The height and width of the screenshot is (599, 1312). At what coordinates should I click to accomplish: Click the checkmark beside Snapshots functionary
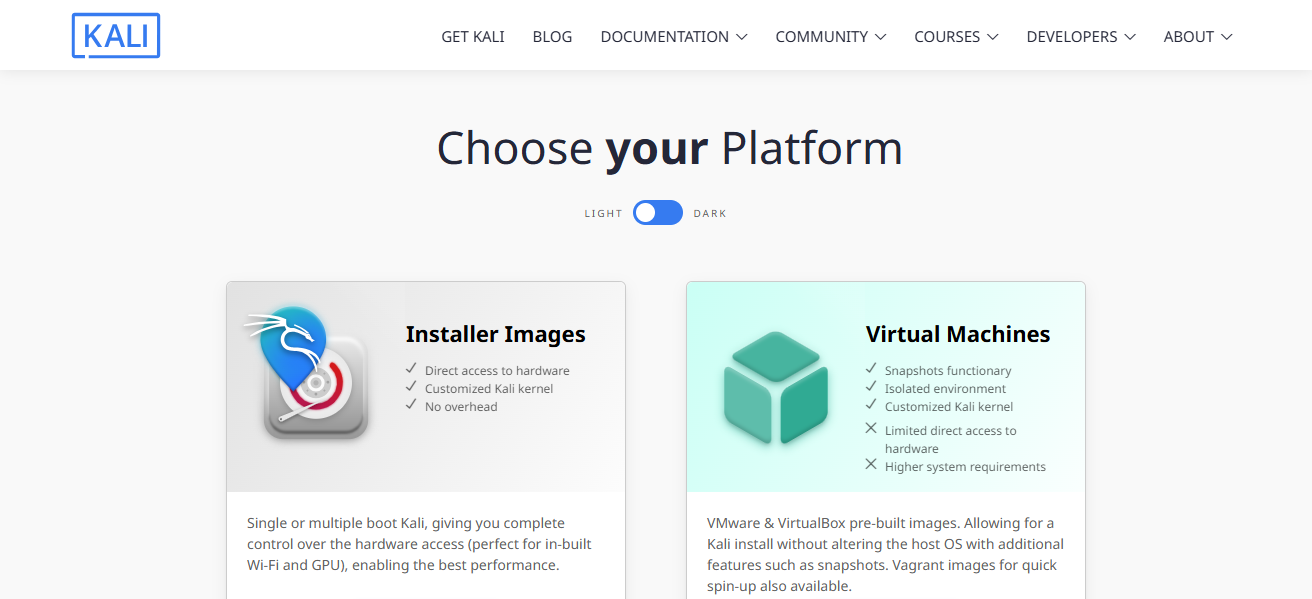tap(871, 369)
